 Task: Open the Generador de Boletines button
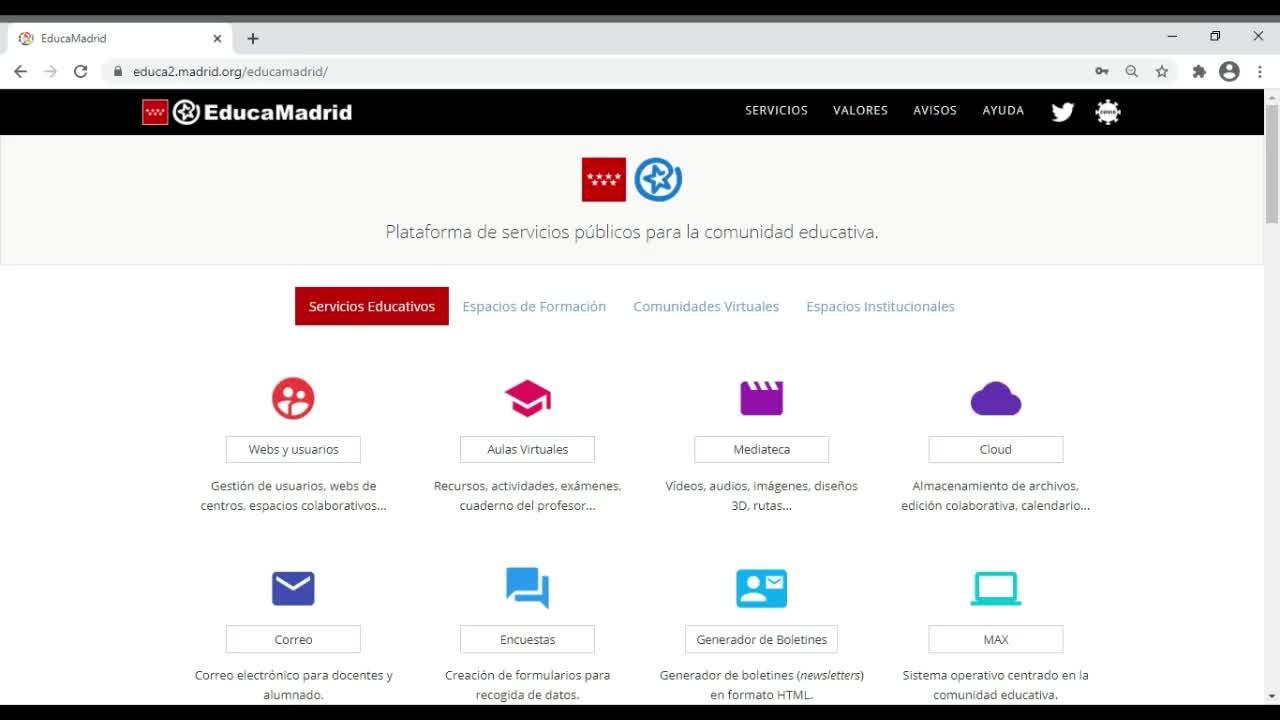click(761, 639)
